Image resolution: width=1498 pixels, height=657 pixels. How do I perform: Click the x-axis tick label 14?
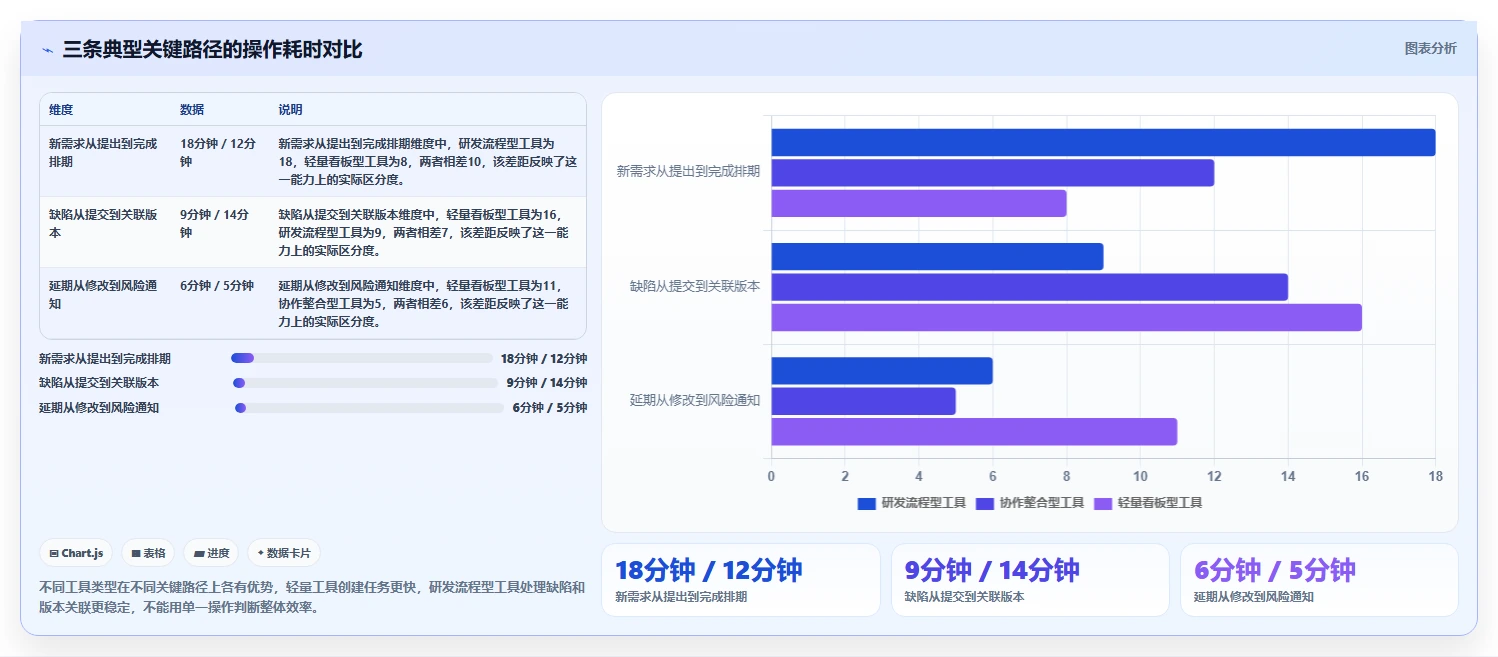tap(1288, 476)
